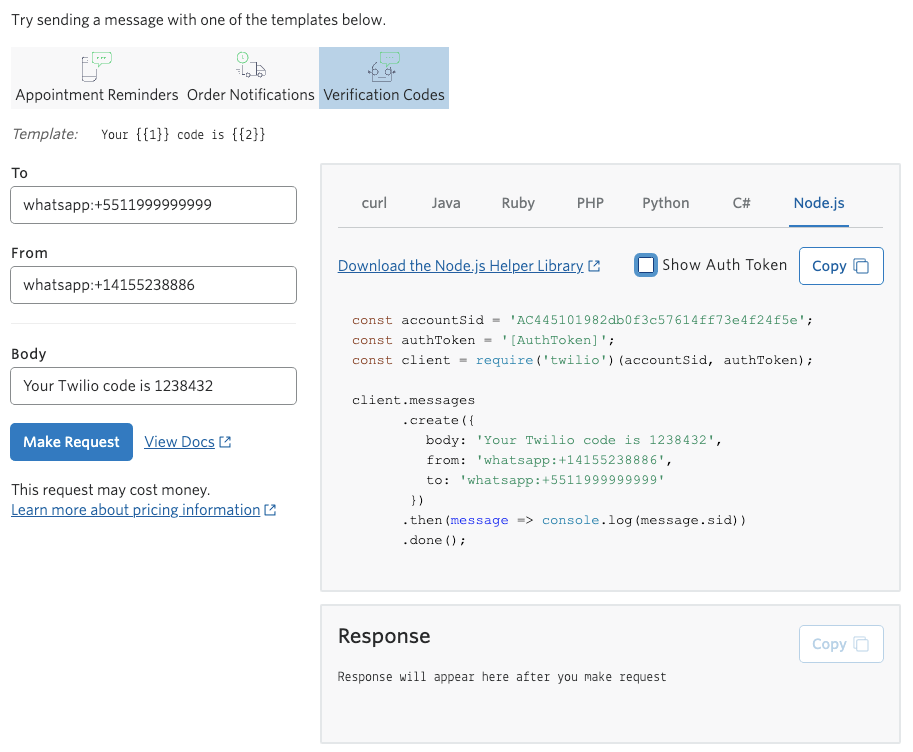
Task: Switch to the PHP code tab
Action: pyautogui.click(x=590, y=203)
